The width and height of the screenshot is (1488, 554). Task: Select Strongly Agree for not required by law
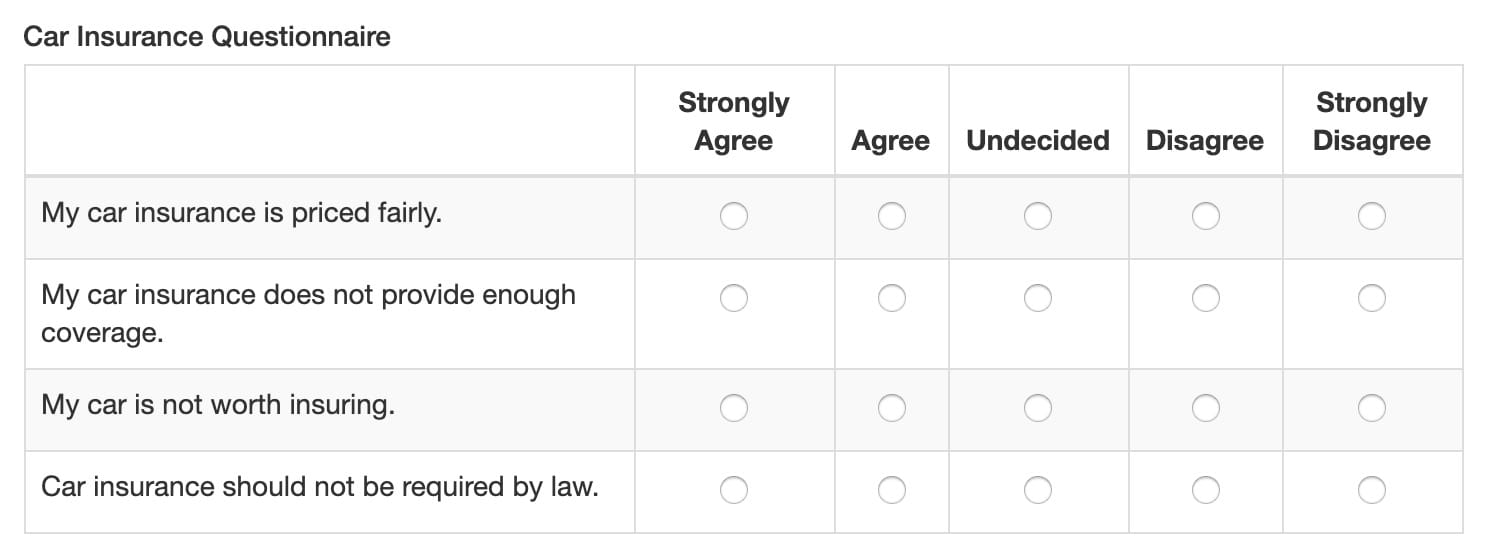click(734, 490)
